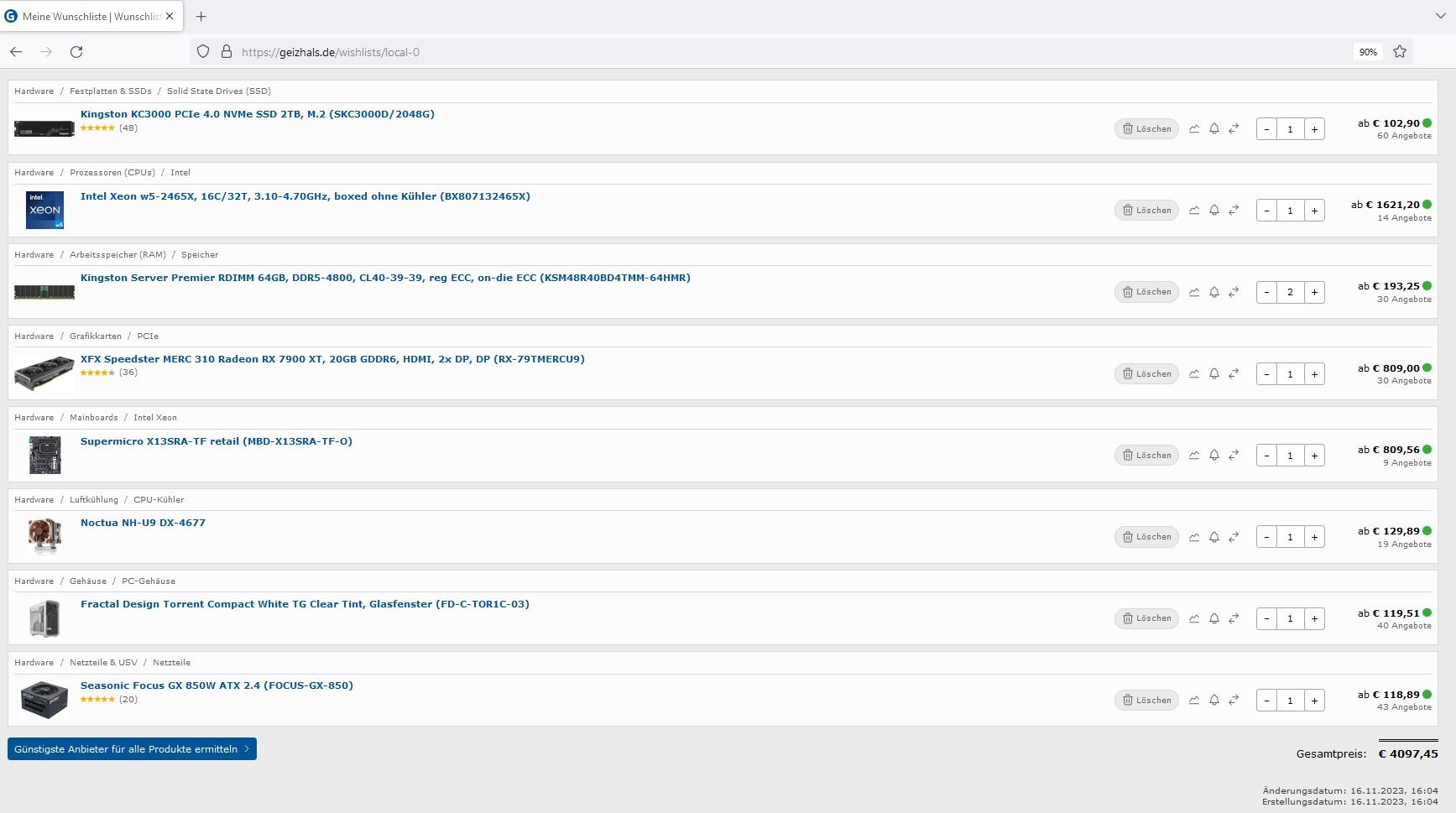The width and height of the screenshot is (1456, 813).
Task: Open Kingston KC3000 PCIe 4.0 NVMe SSD link
Action: [x=258, y=114]
